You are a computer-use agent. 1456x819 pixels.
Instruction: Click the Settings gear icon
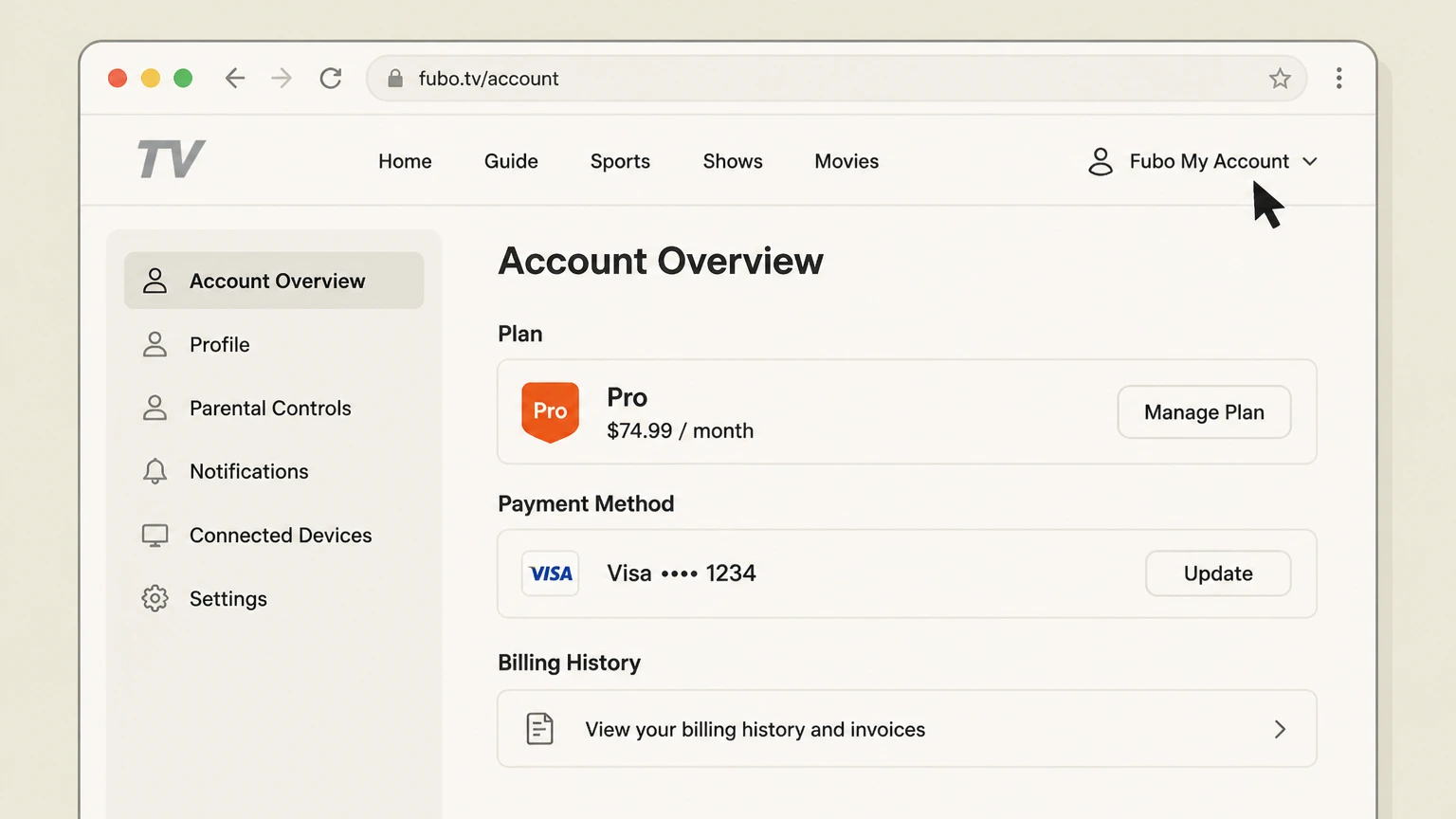click(155, 598)
